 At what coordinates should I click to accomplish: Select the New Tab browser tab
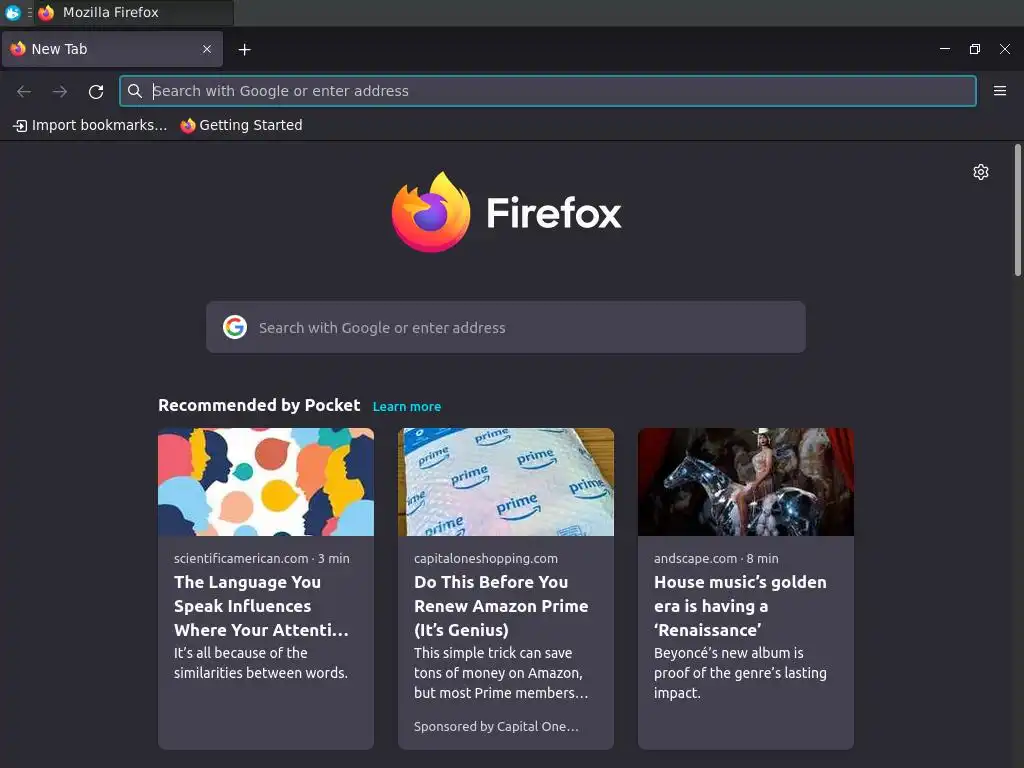[112, 49]
